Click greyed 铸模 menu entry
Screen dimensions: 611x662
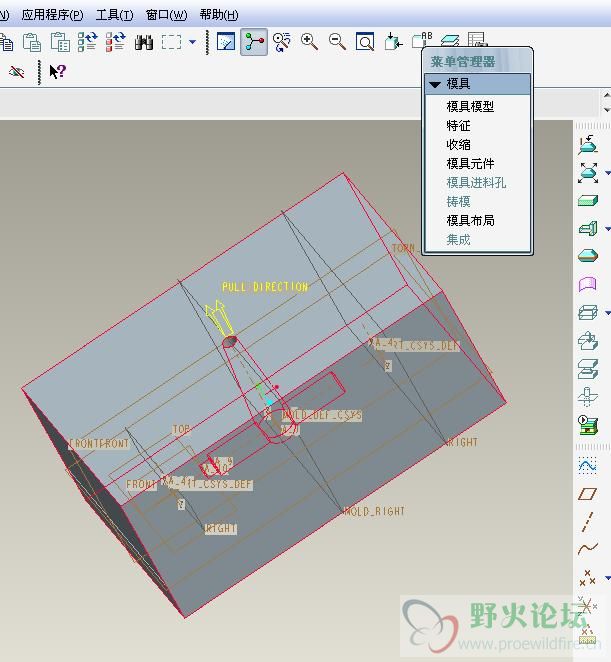click(x=458, y=201)
